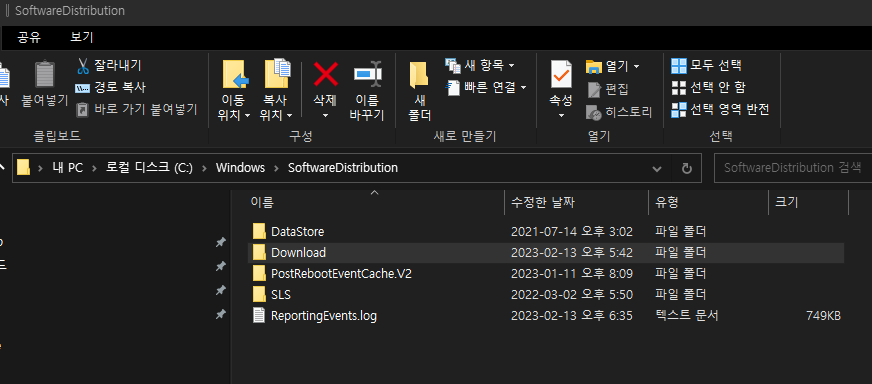Viewport: 872px width, 384px height.
Task: Click the folder icon in the address bar
Action: click(23, 168)
